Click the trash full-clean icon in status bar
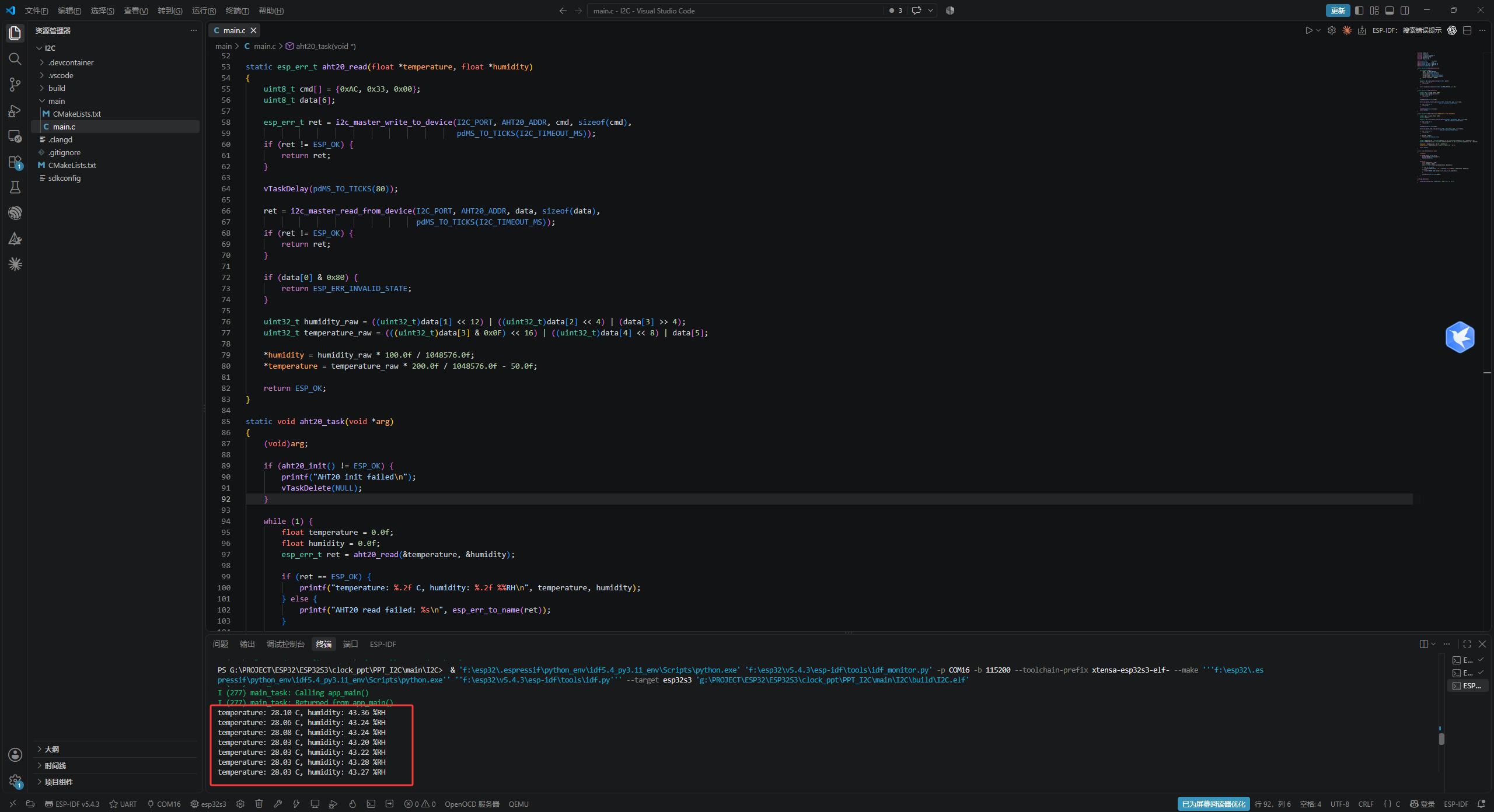Viewport: 1494px width, 812px height. (x=259, y=804)
